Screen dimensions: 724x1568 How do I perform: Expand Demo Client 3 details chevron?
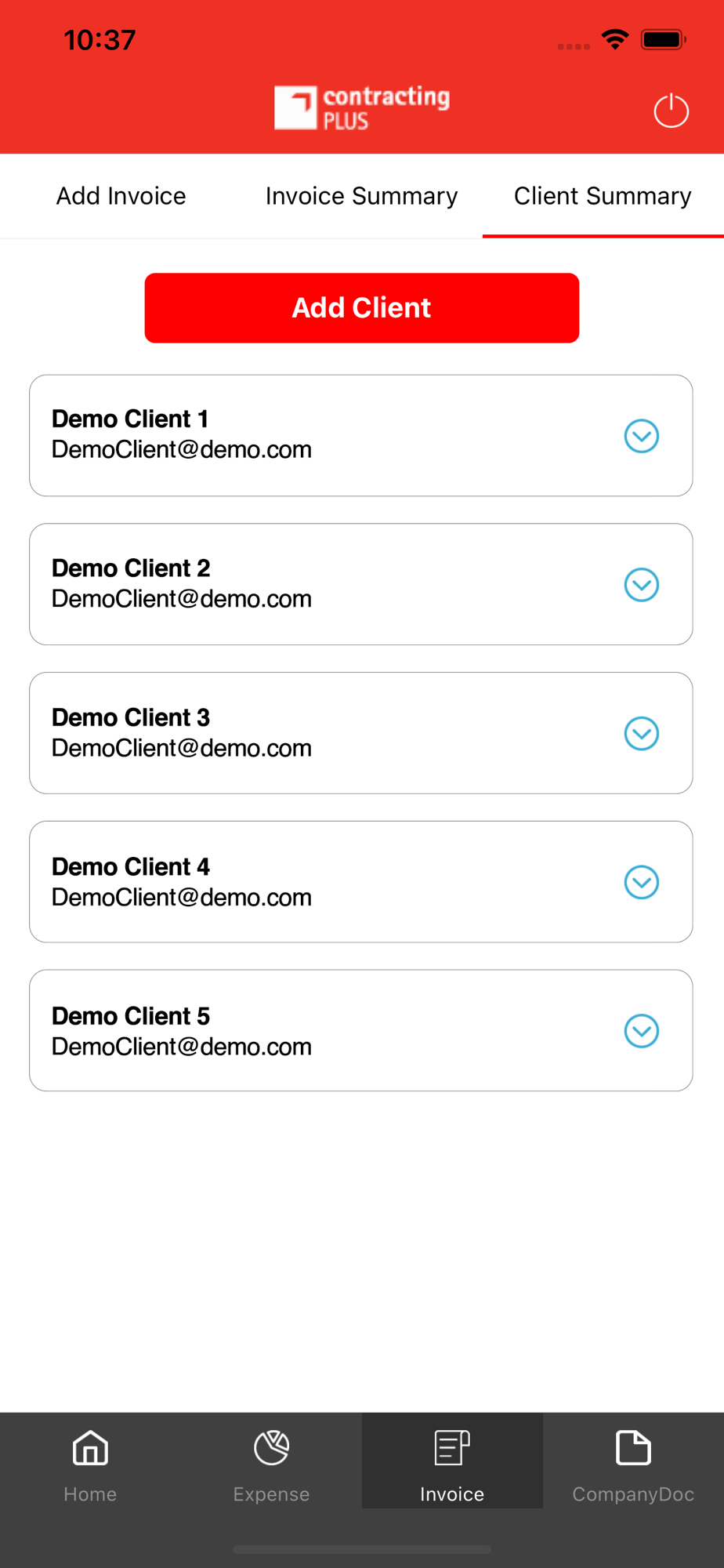(x=641, y=734)
